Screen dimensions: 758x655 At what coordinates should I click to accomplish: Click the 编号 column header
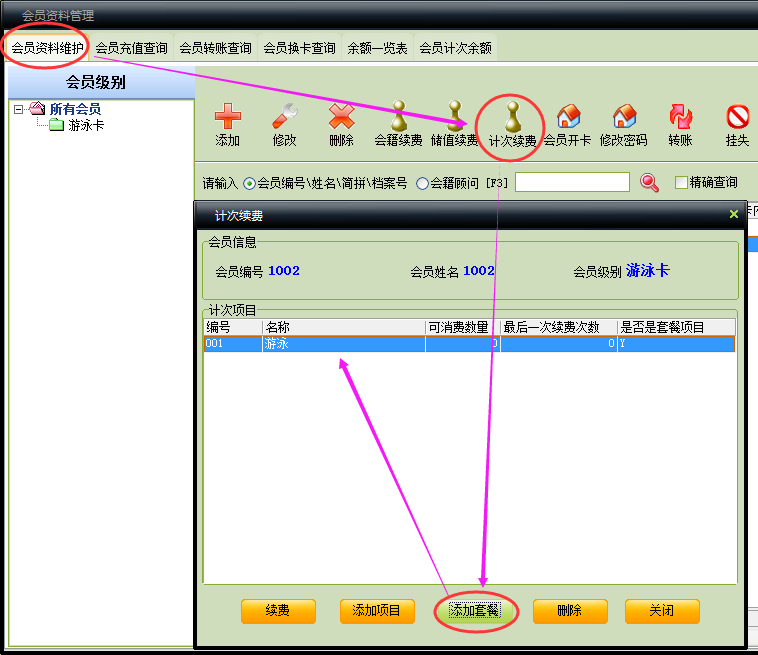point(233,327)
